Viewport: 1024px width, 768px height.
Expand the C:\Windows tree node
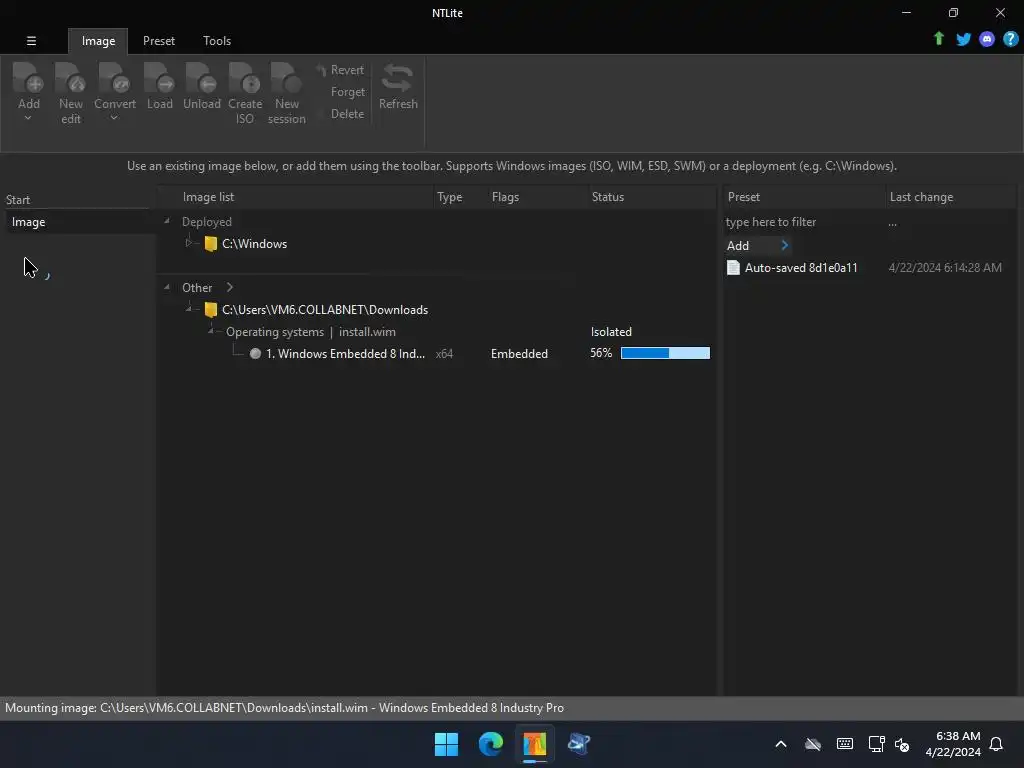point(189,243)
